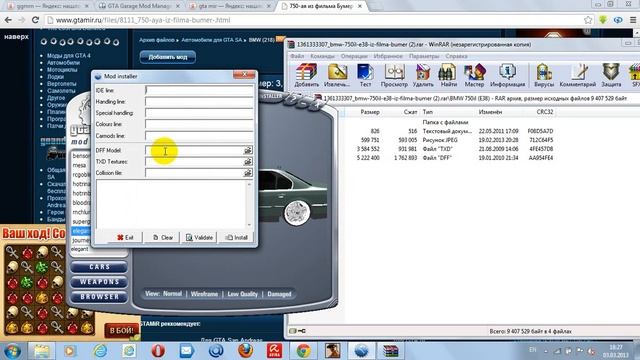
Task: Click Exit button in Mod installer
Action: tap(125, 237)
